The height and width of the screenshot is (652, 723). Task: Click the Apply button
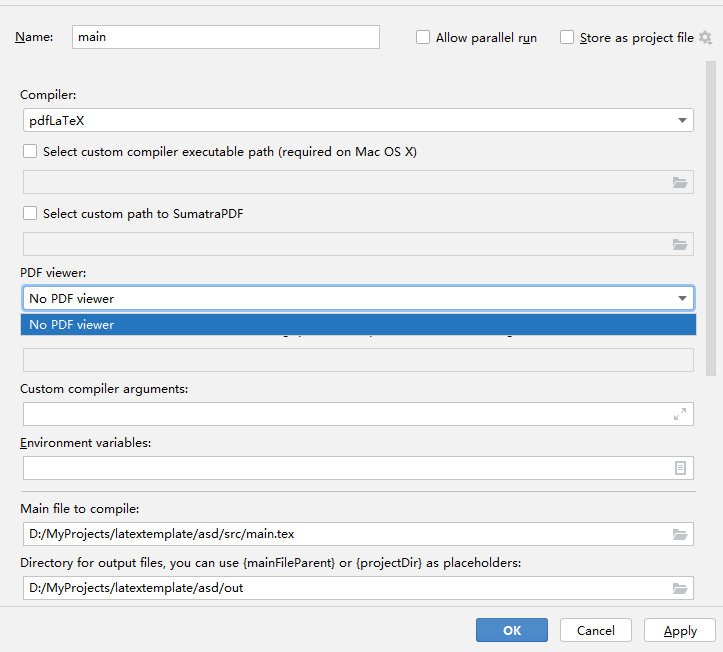pyautogui.click(x=680, y=630)
